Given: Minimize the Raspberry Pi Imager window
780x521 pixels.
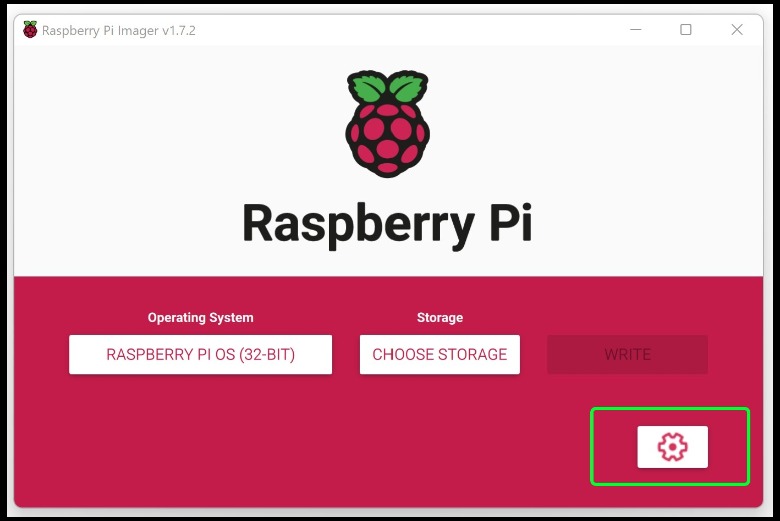Looking at the screenshot, I should point(635,30).
